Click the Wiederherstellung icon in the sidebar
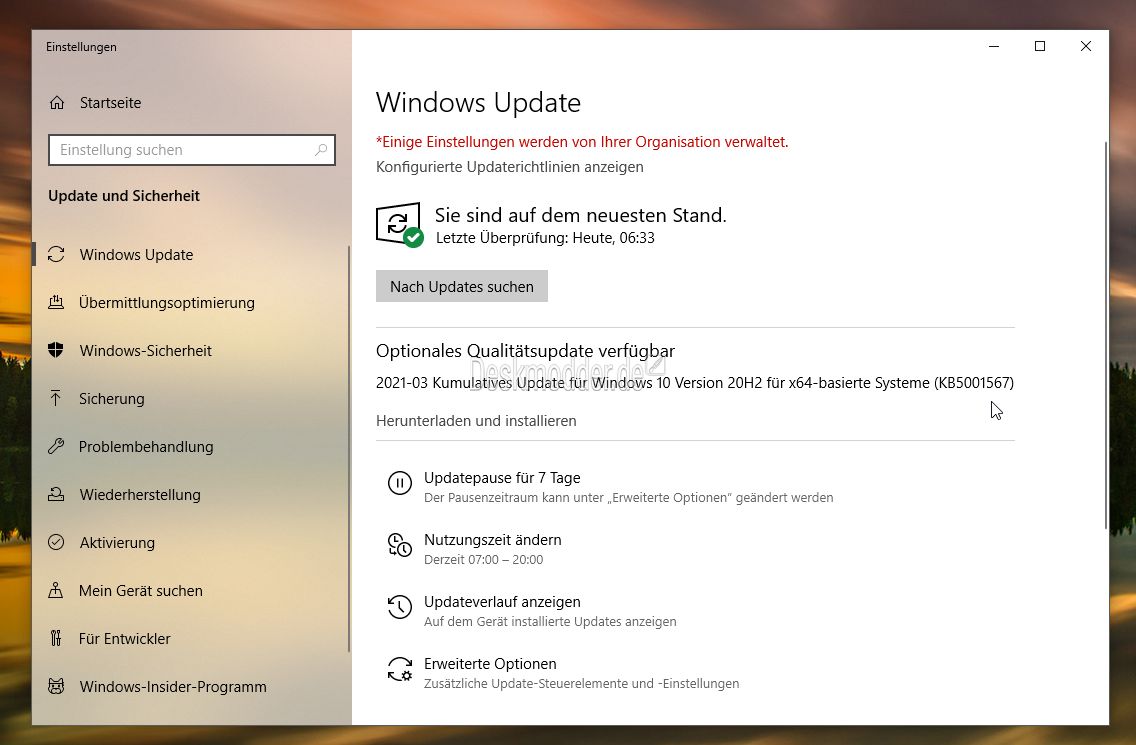This screenshot has height=745, width=1136. pos(56,494)
